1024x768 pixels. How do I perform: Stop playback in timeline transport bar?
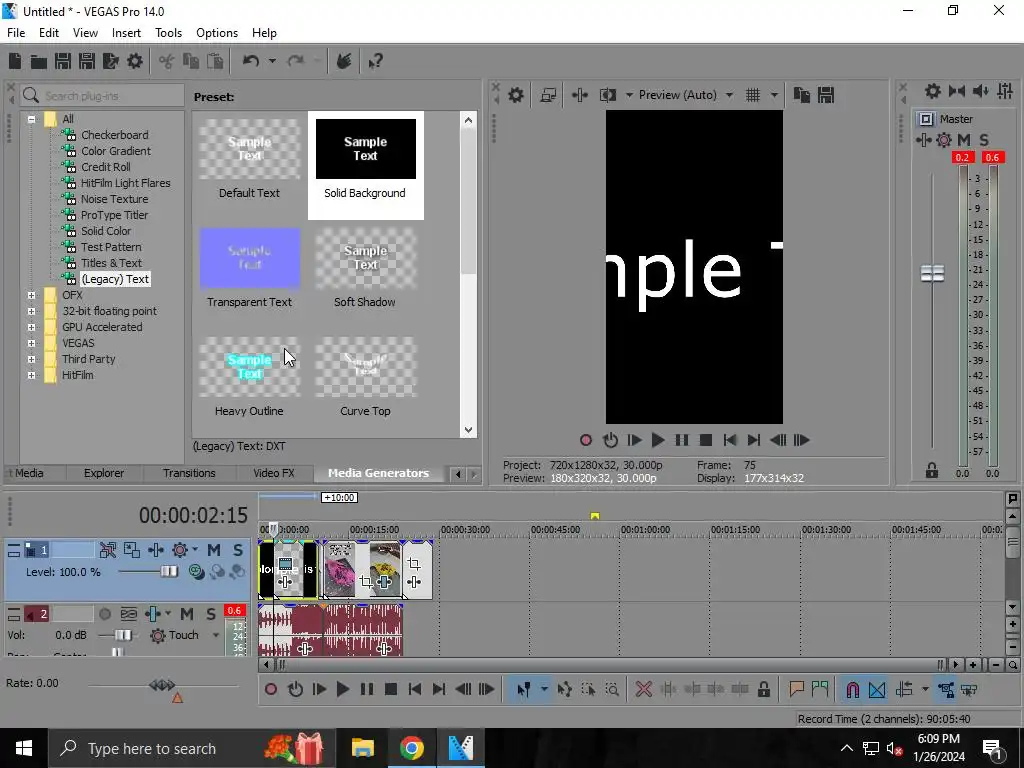[391, 689]
